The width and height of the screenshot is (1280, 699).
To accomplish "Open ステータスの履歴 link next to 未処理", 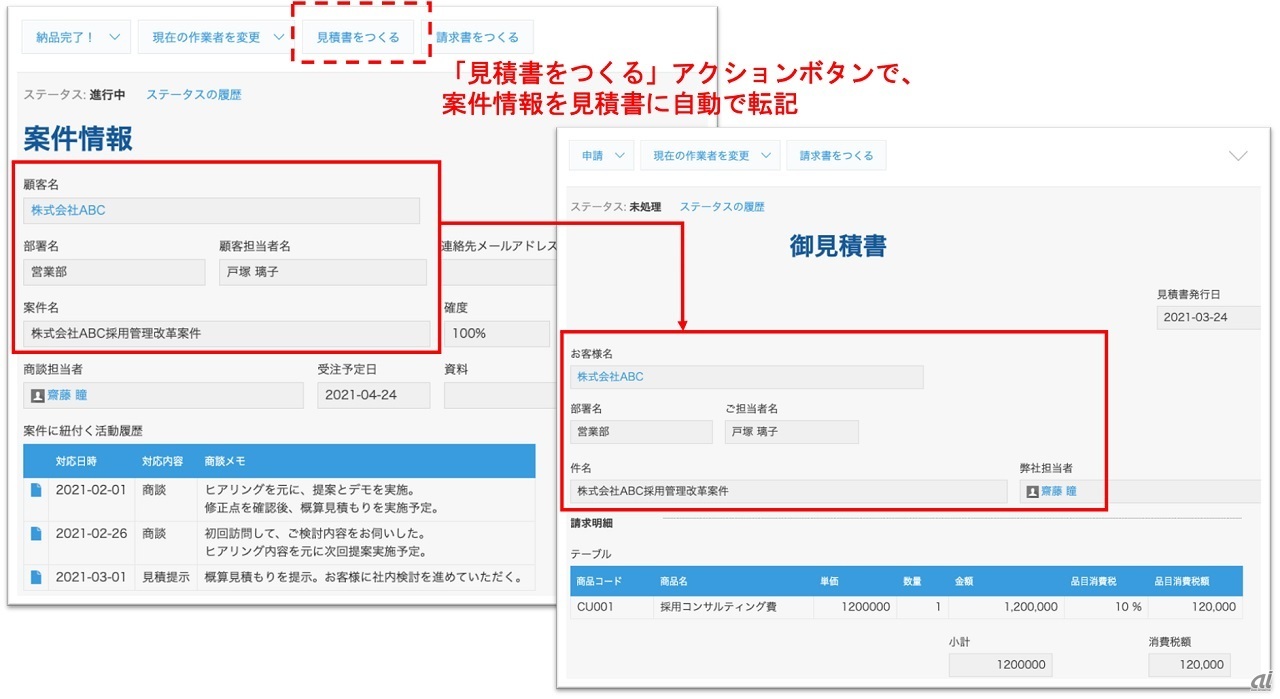I will (x=722, y=207).
